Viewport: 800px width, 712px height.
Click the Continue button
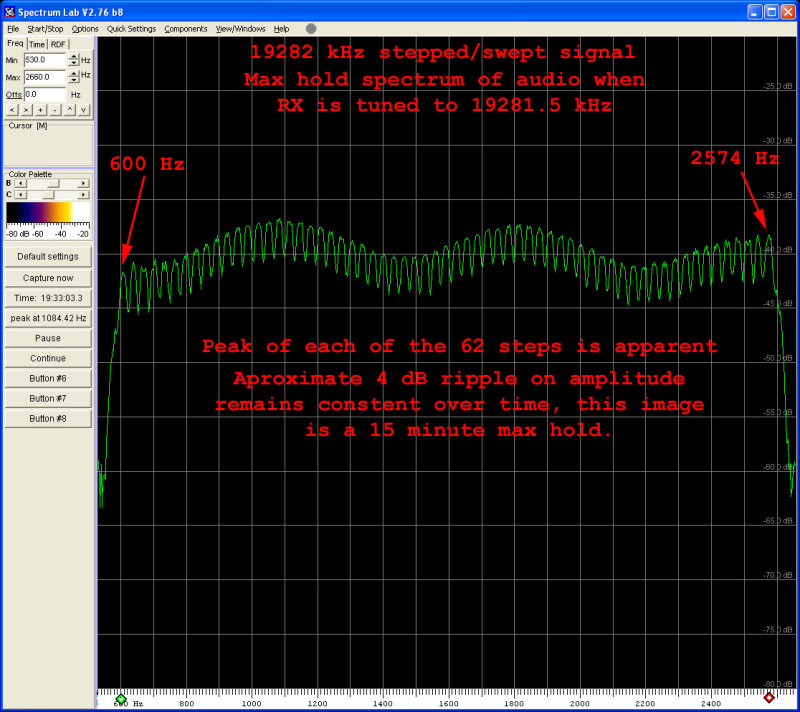point(48,358)
